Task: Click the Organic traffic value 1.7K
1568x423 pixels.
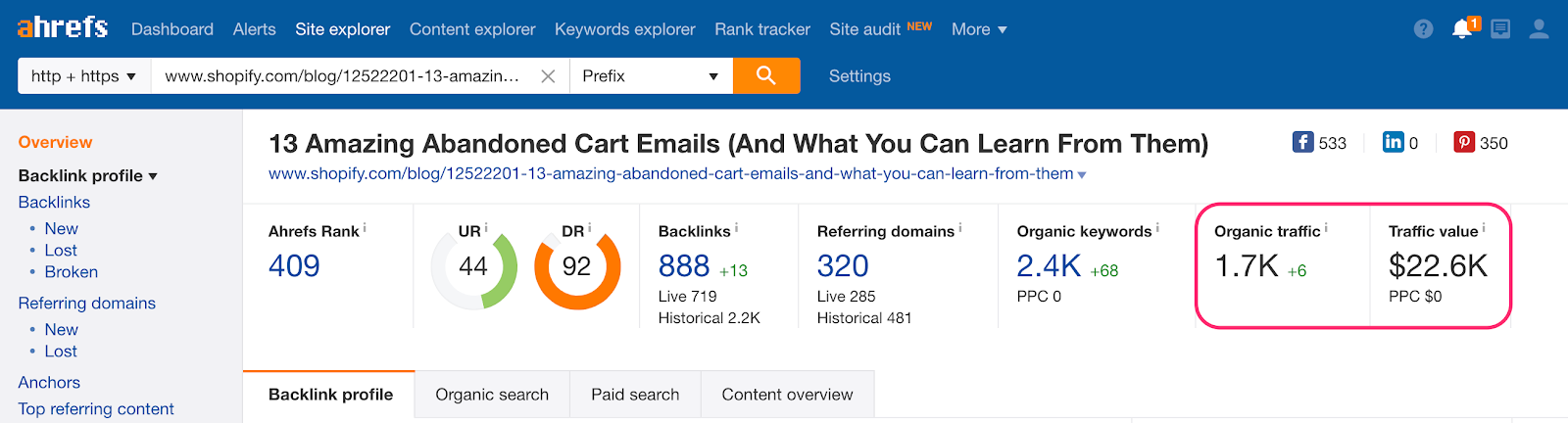Action: click(1247, 265)
